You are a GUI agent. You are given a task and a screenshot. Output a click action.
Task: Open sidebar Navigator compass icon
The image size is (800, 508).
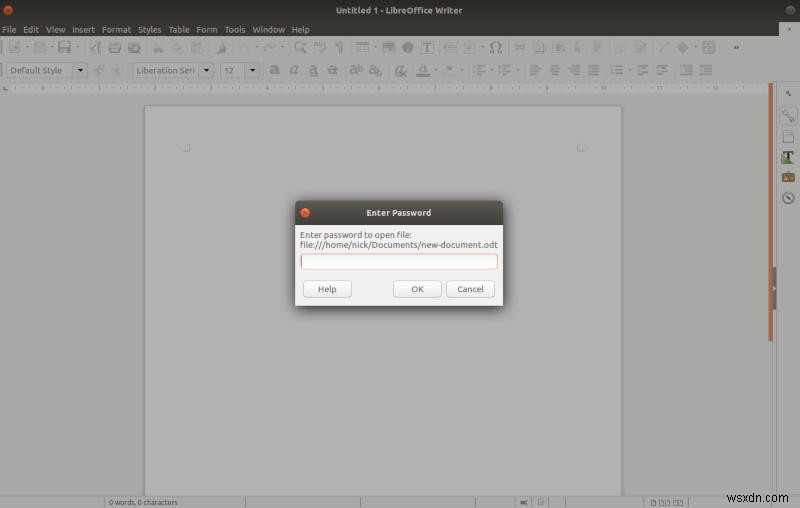(788, 198)
